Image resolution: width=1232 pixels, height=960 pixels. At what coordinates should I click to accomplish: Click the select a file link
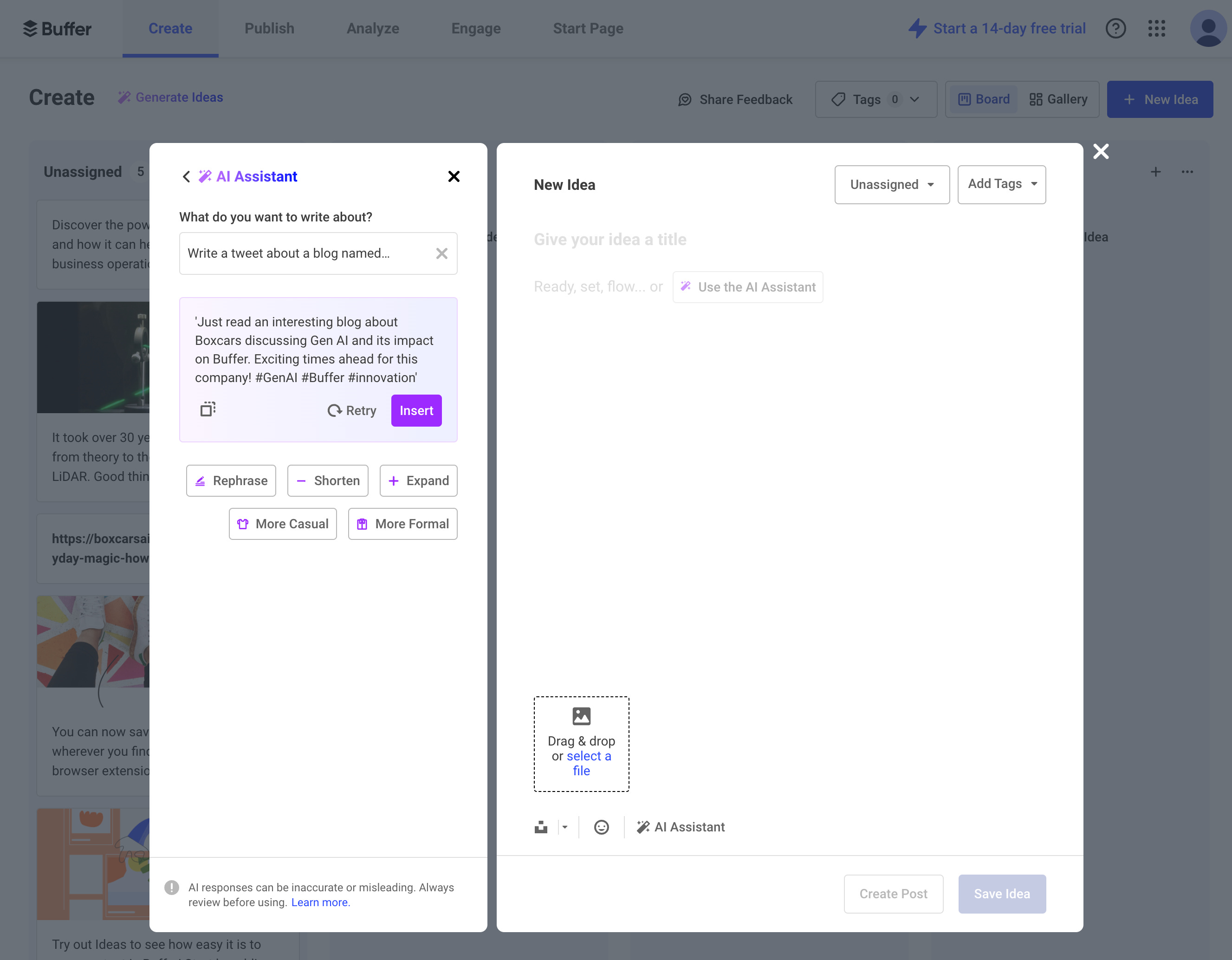[588, 763]
